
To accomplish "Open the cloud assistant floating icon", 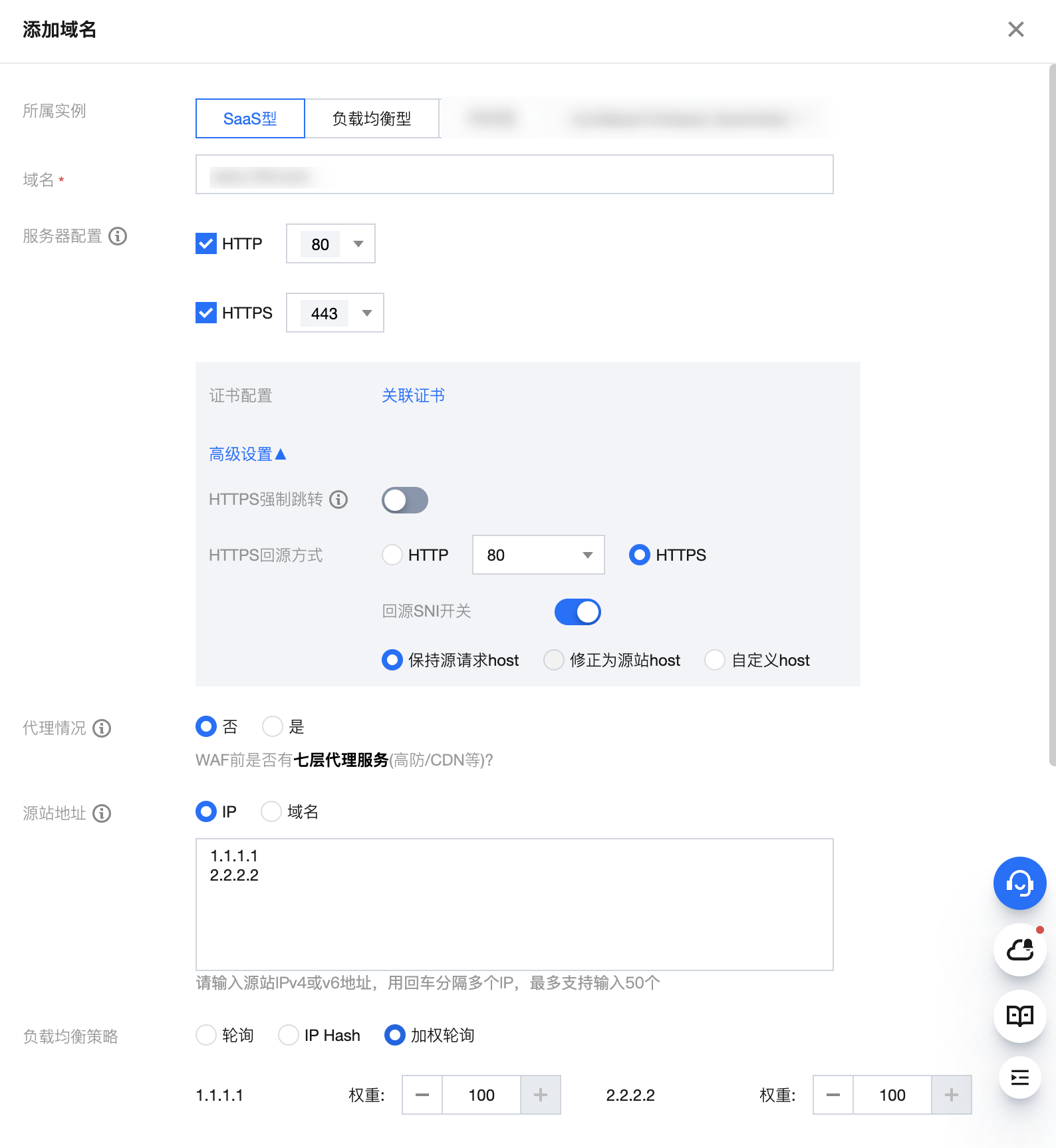I will pos(1019,950).
